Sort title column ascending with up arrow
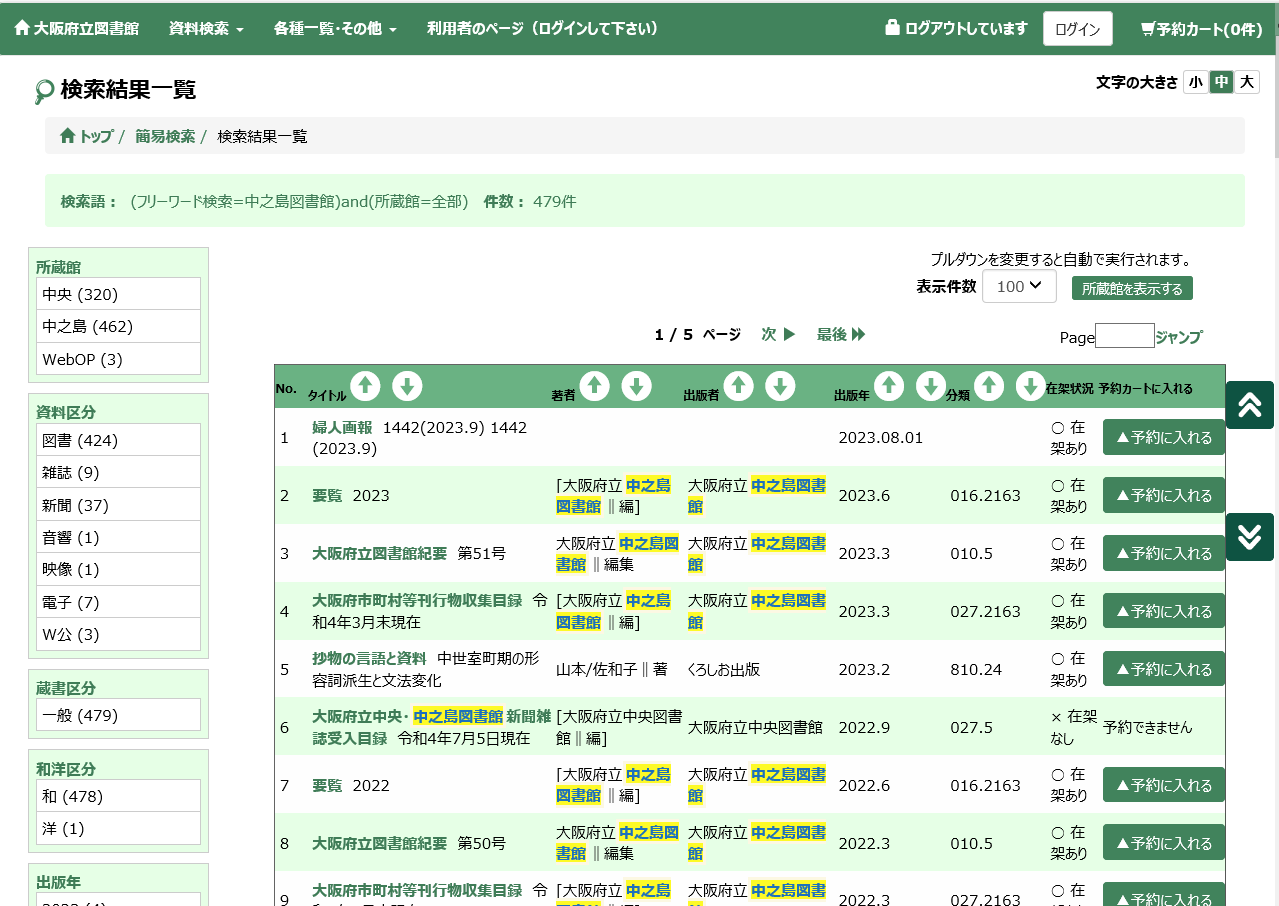The image size is (1279, 906). (x=365, y=386)
